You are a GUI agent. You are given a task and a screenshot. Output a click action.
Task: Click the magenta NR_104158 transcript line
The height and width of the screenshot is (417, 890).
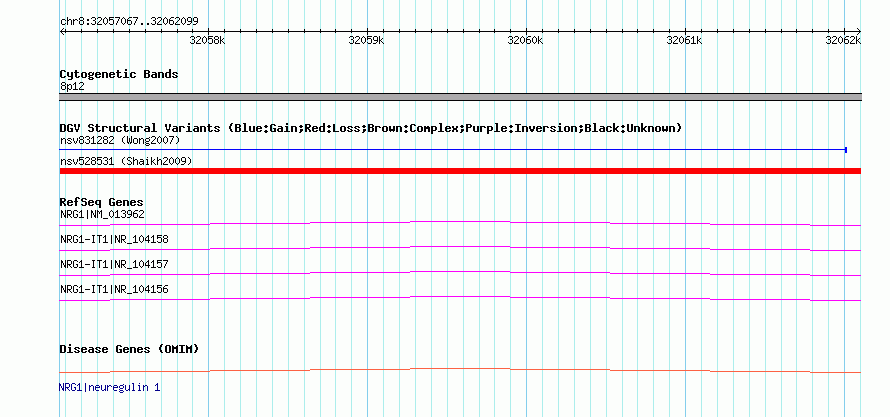[x=460, y=248]
